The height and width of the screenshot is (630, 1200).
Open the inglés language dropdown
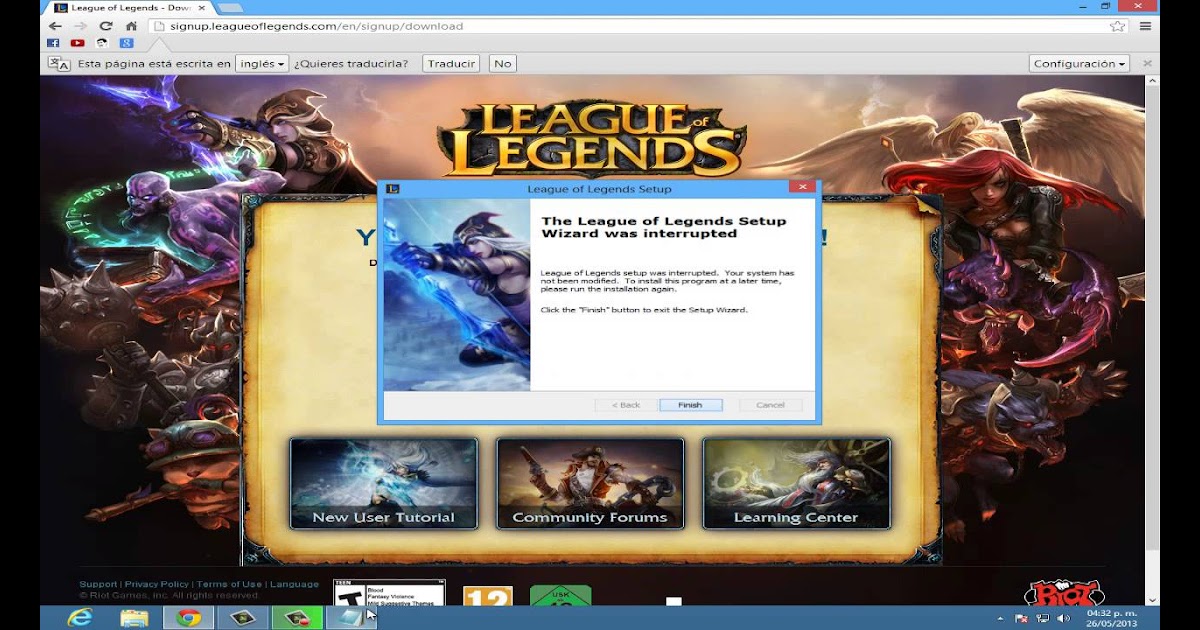262,63
